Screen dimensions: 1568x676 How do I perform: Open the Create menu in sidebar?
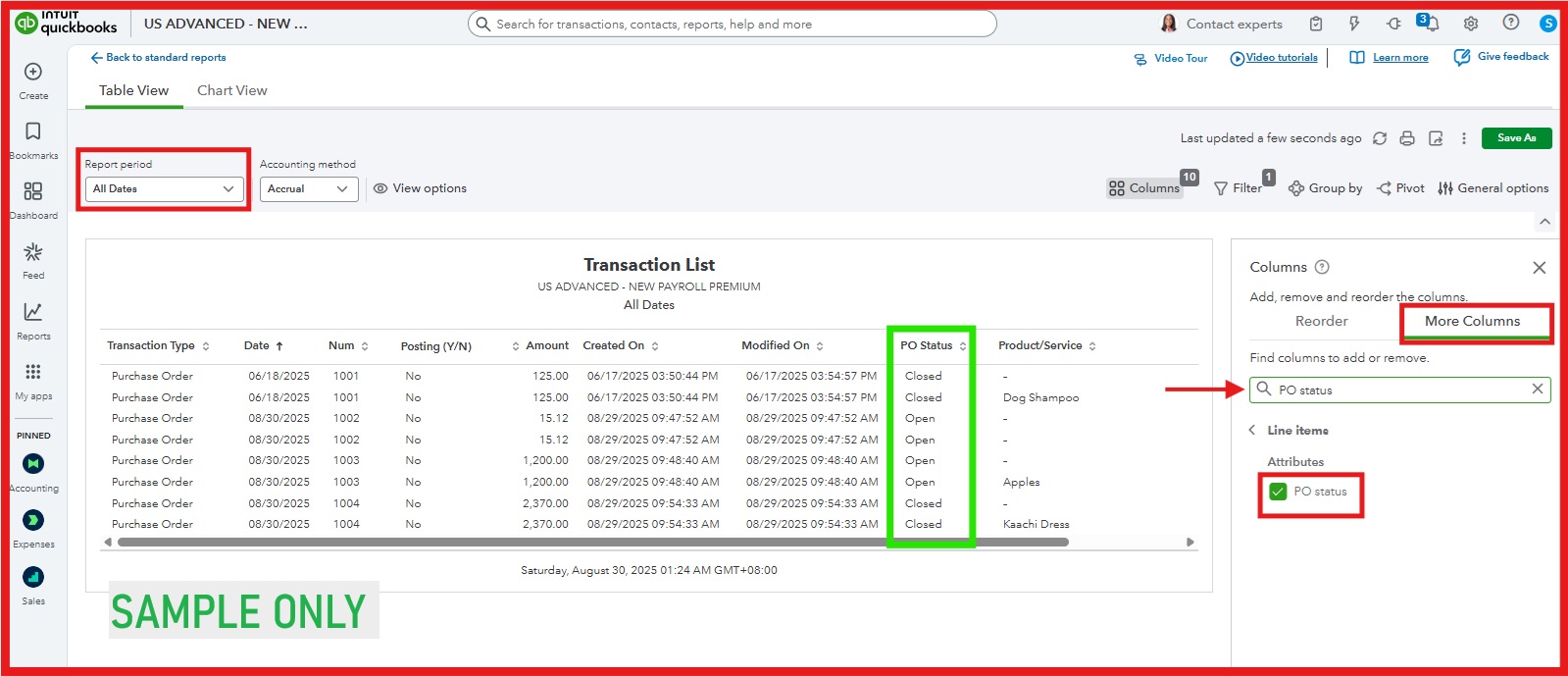tap(33, 80)
